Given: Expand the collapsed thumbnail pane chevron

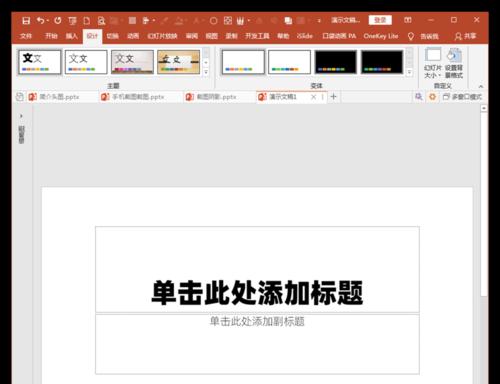Looking at the screenshot, I should (x=21, y=116).
